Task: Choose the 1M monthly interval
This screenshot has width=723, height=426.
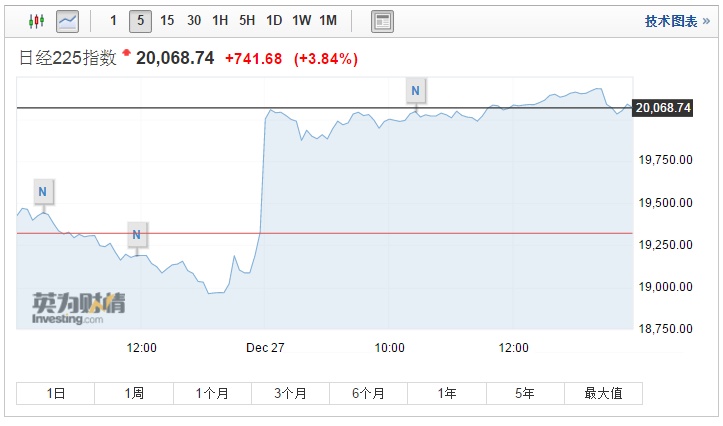Action: pyautogui.click(x=328, y=20)
